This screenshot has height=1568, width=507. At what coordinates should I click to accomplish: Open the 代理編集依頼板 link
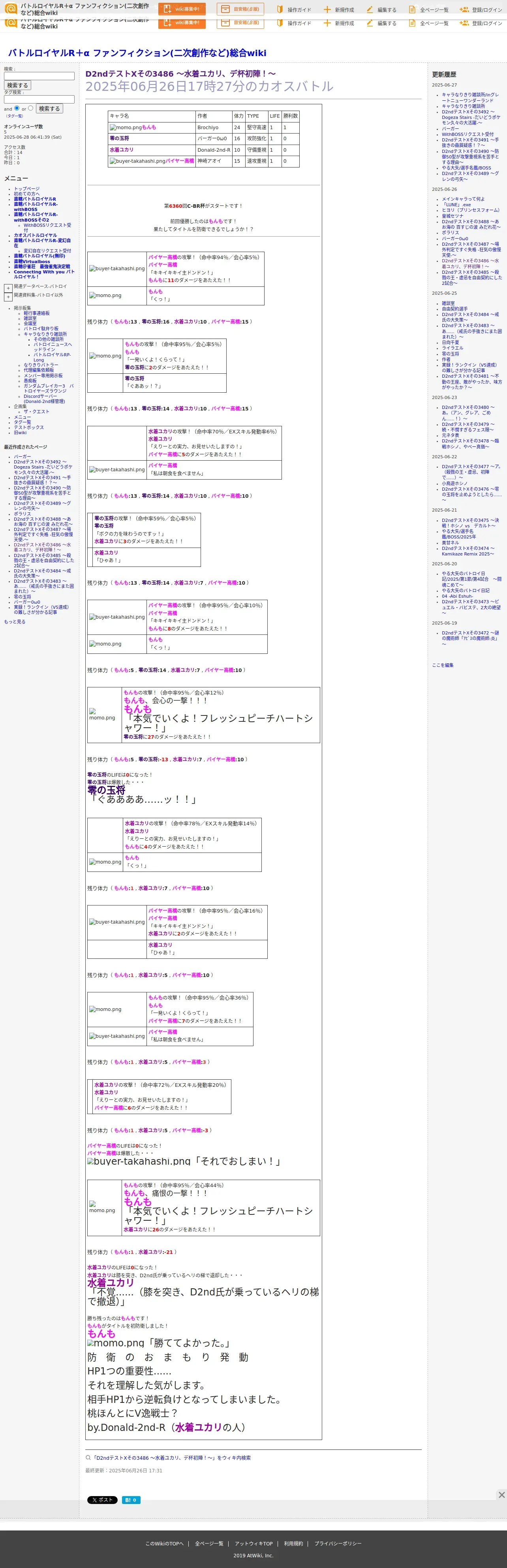pyautogui.click(x=39, y=370)
